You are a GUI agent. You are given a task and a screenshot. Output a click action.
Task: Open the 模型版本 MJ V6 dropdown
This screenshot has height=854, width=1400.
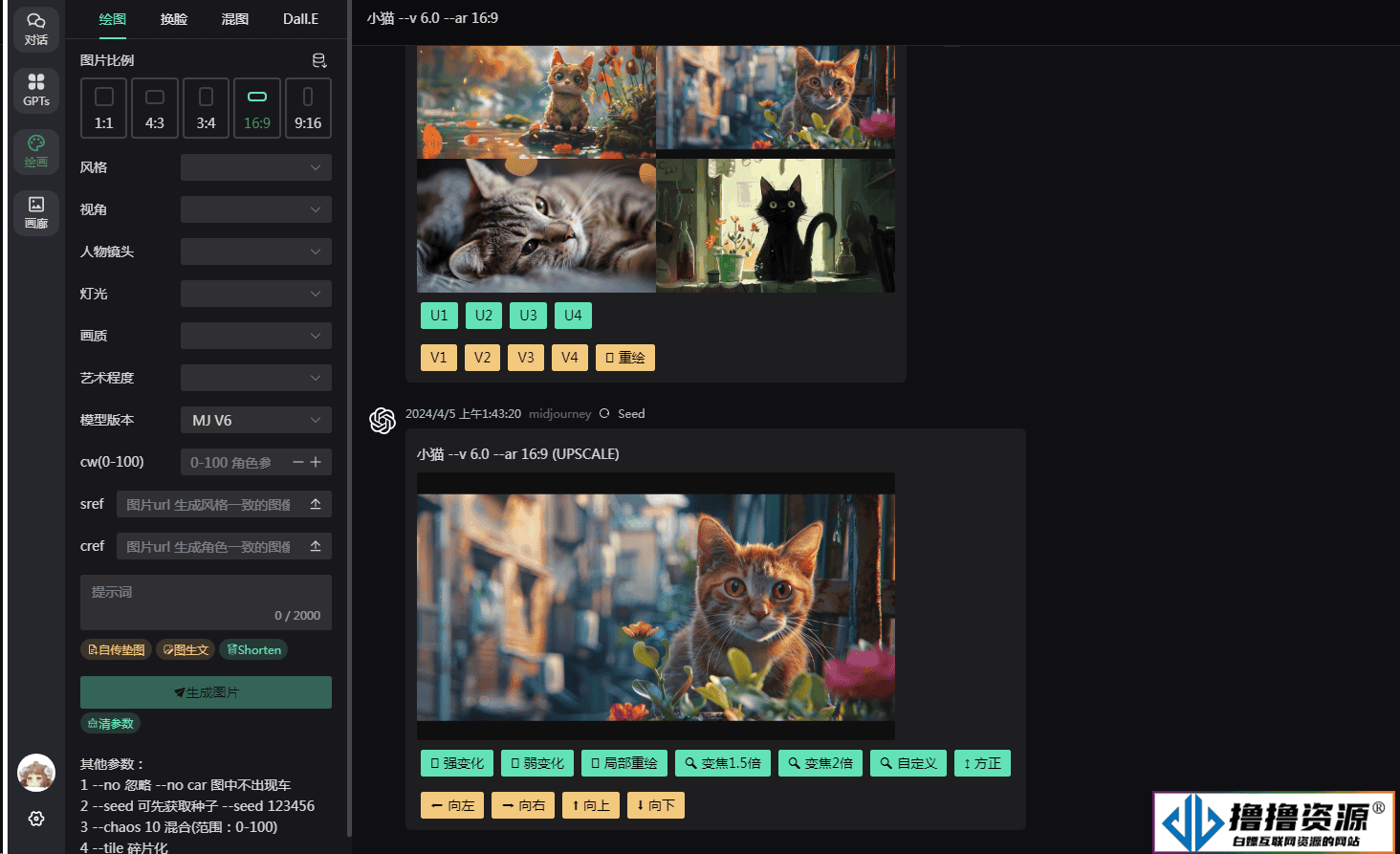[x=256, y=420]
